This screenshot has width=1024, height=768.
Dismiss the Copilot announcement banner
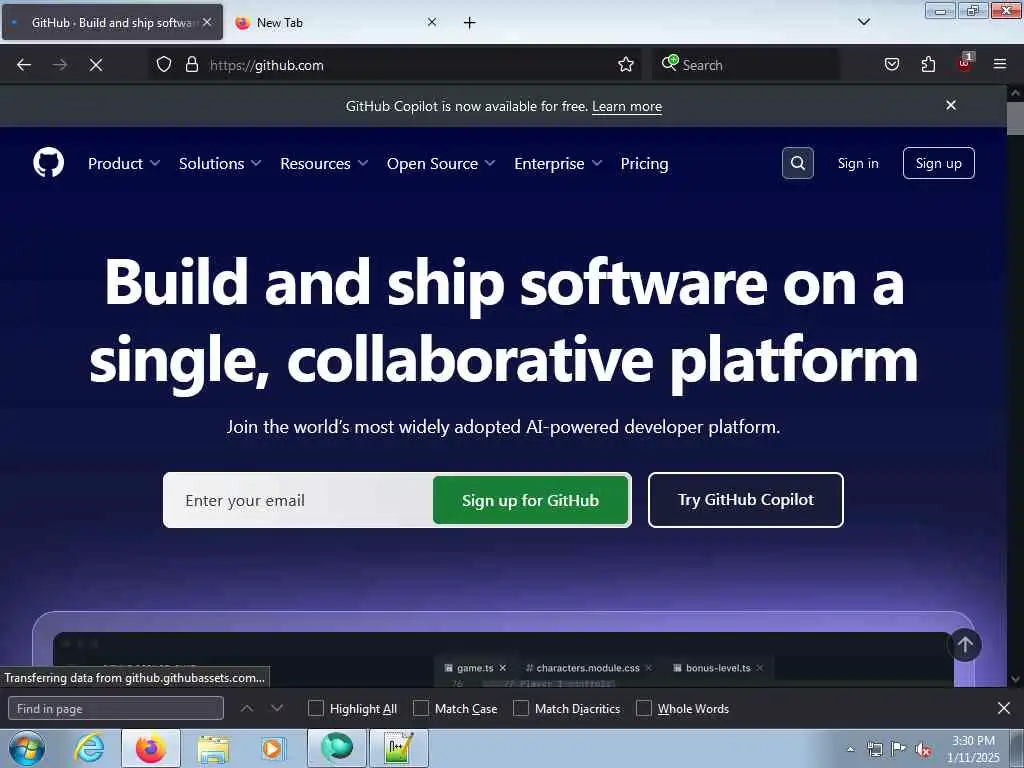coord(951,105)
